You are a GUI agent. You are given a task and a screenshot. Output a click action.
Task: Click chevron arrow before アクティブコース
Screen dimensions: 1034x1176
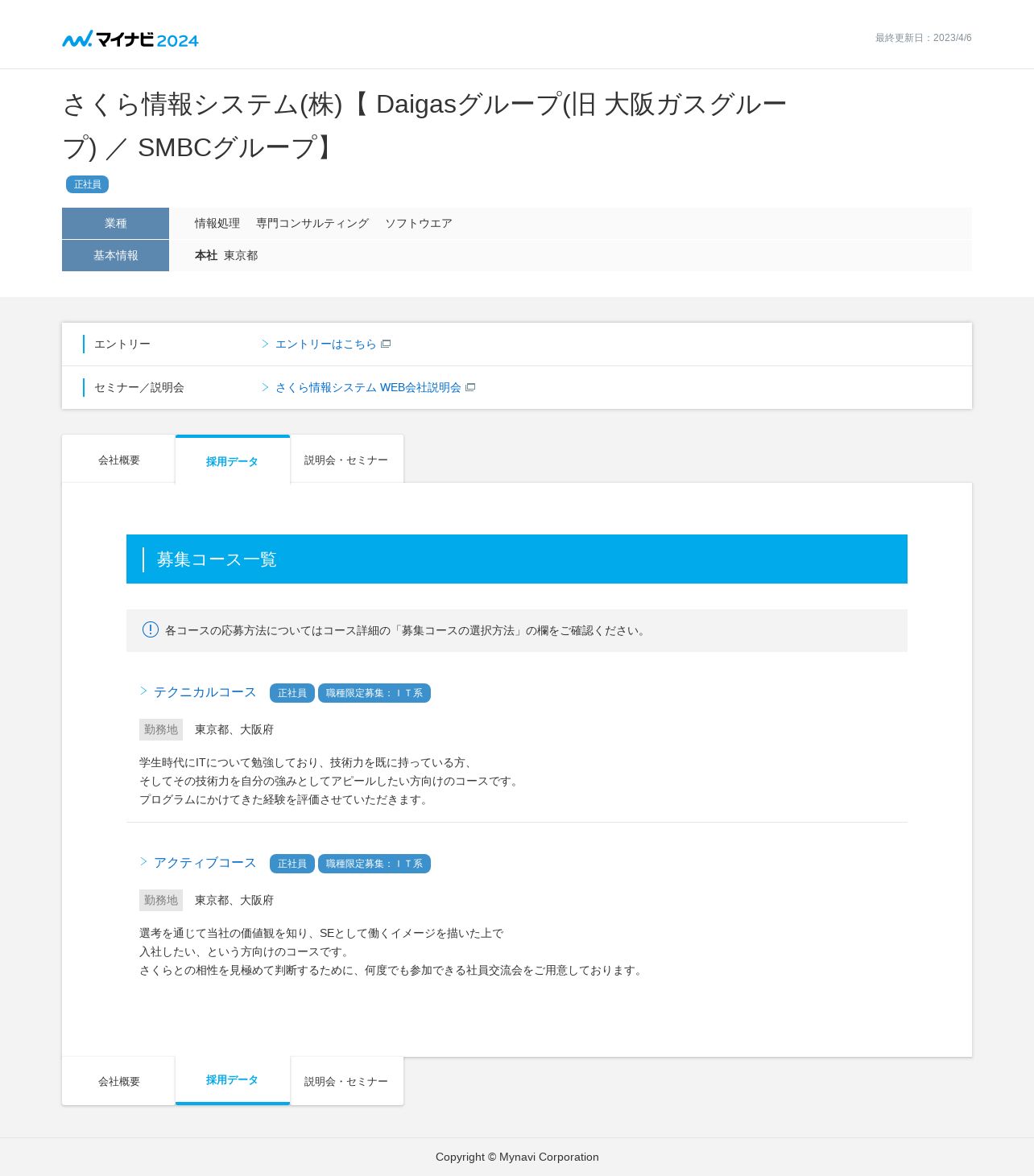(x=143, y=861)
